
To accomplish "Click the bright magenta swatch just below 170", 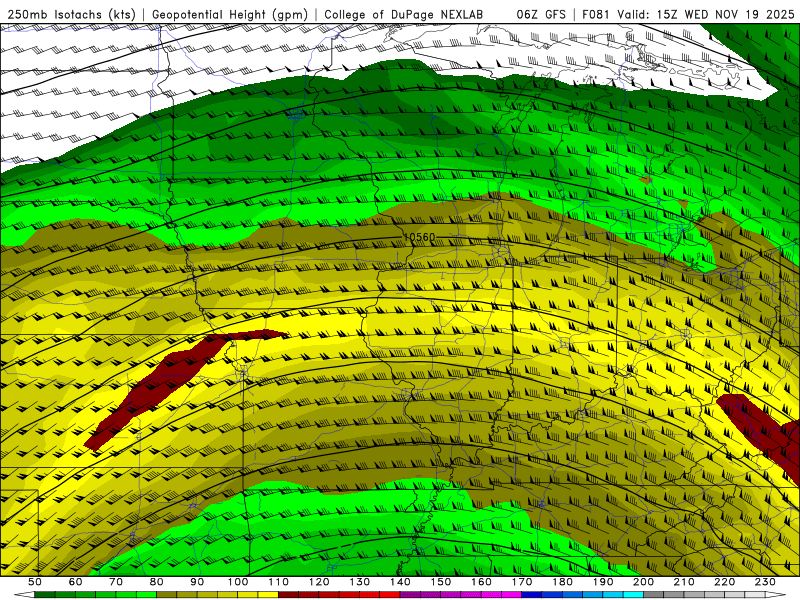I will 512,595.
